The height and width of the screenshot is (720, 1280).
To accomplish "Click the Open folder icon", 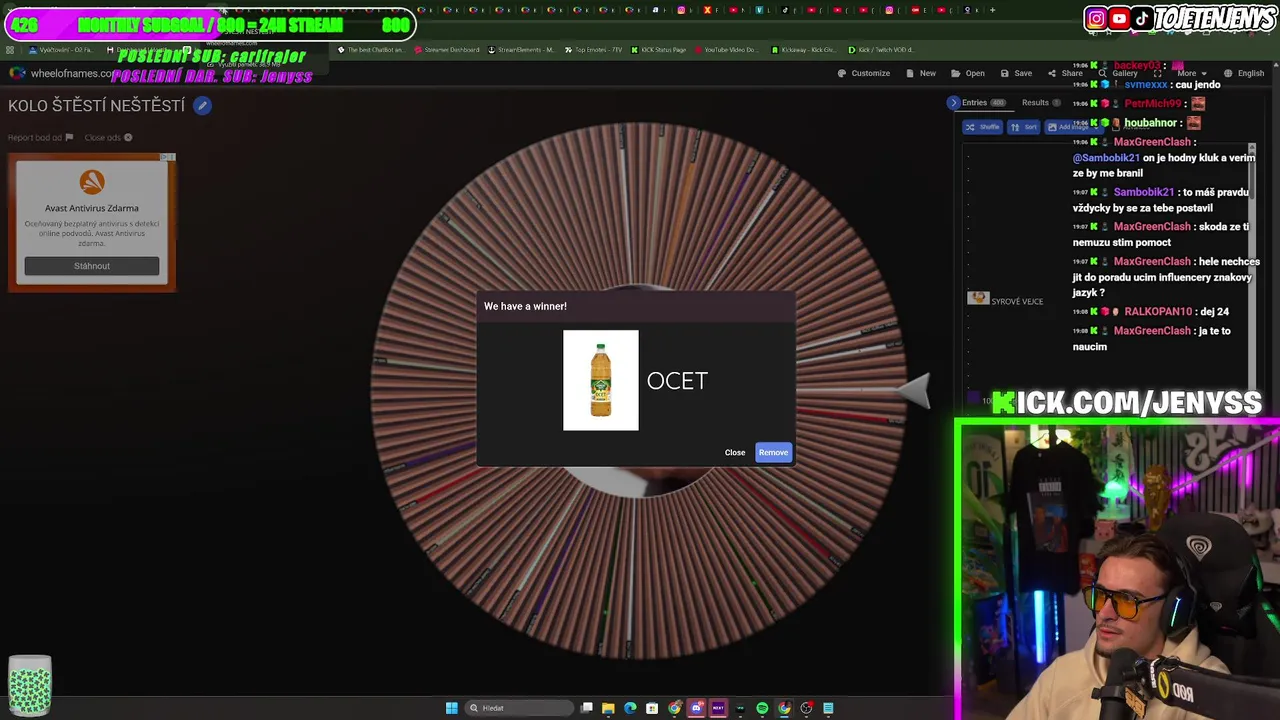I will [956, 73].
